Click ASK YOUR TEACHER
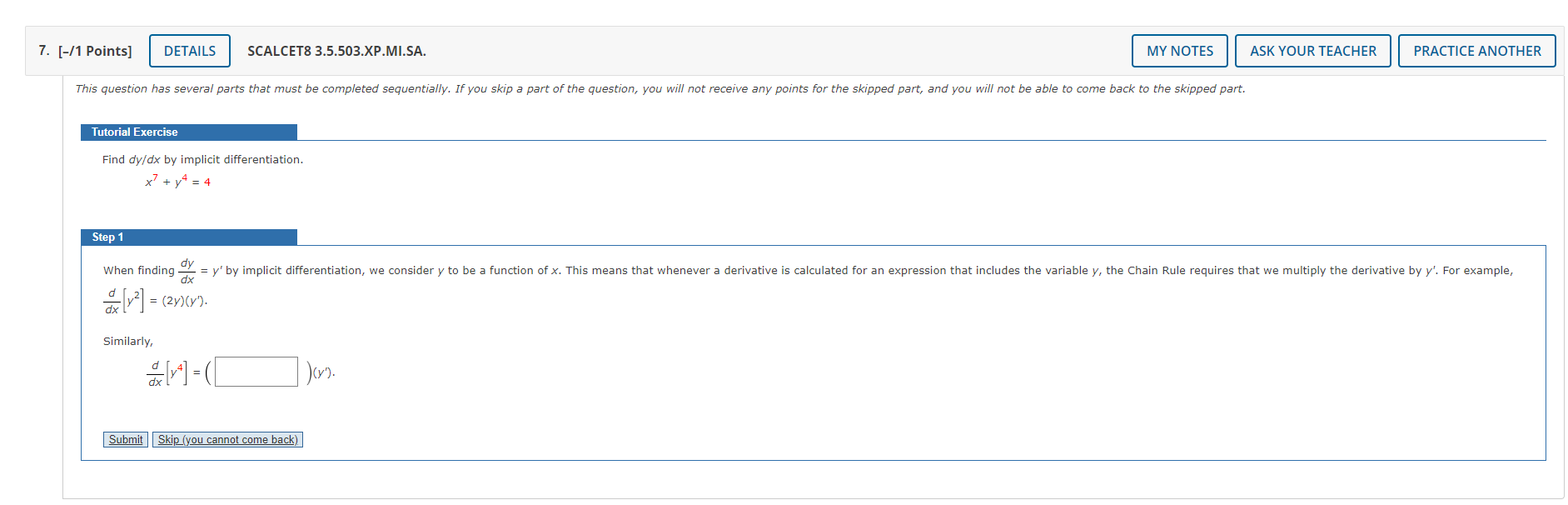Screen dimensions: 1568x505 click(x=1312, y=51)
